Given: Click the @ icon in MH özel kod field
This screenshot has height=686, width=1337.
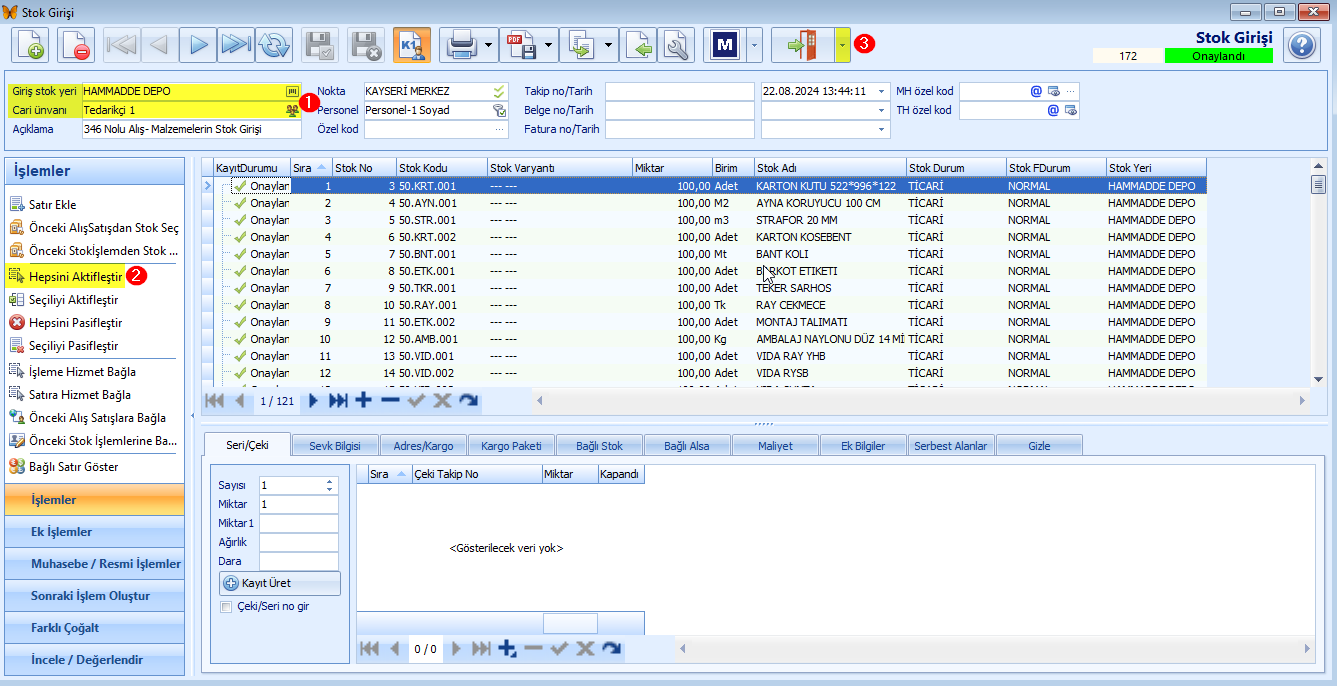Looking at the screenshot, I should click(x=1036, y=91).
